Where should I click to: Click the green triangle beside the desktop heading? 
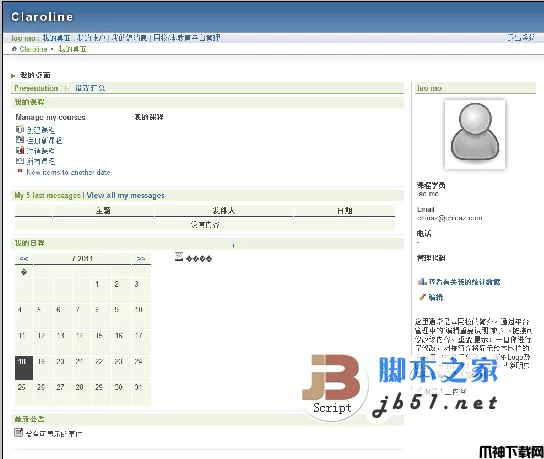point(13,75)
